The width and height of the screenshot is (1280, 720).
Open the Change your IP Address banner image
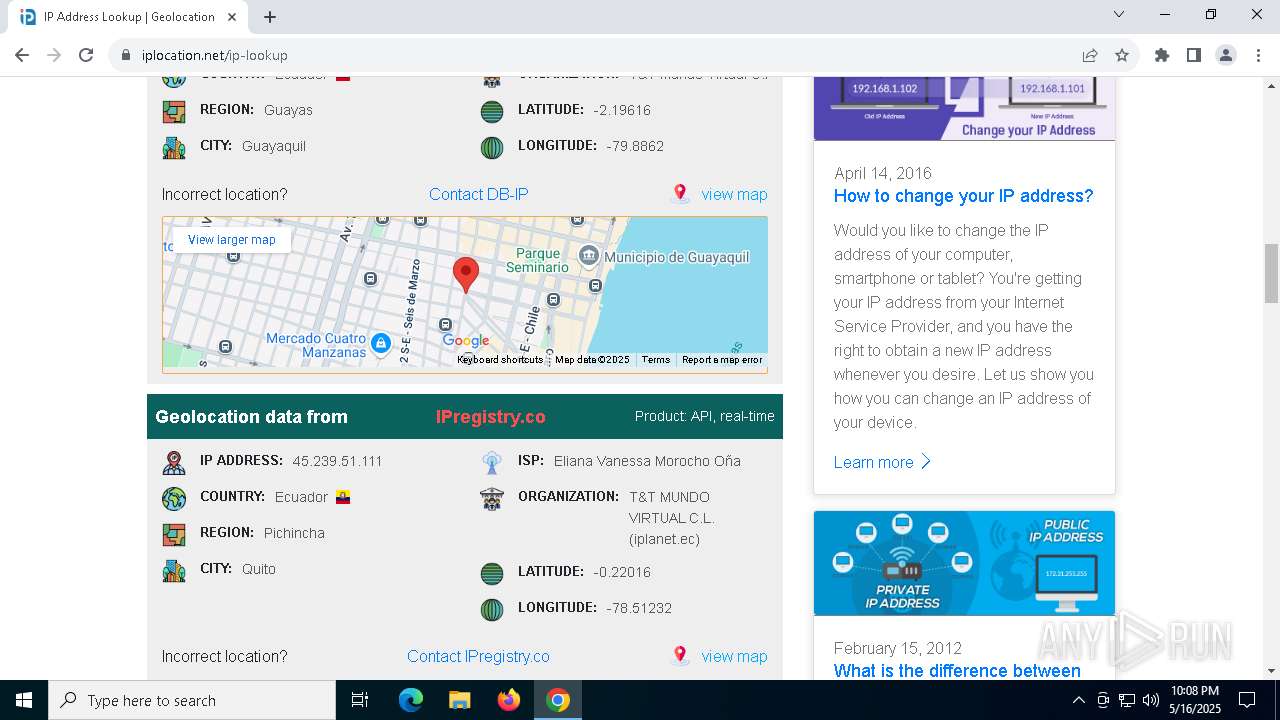coord(964,109)
